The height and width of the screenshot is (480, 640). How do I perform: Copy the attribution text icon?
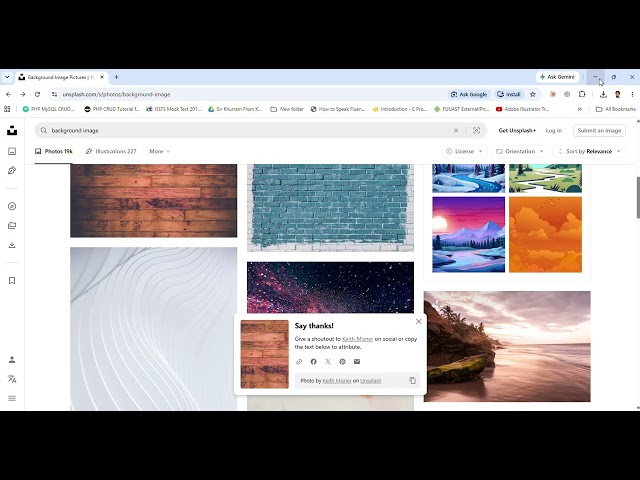(x=413, y=380)
